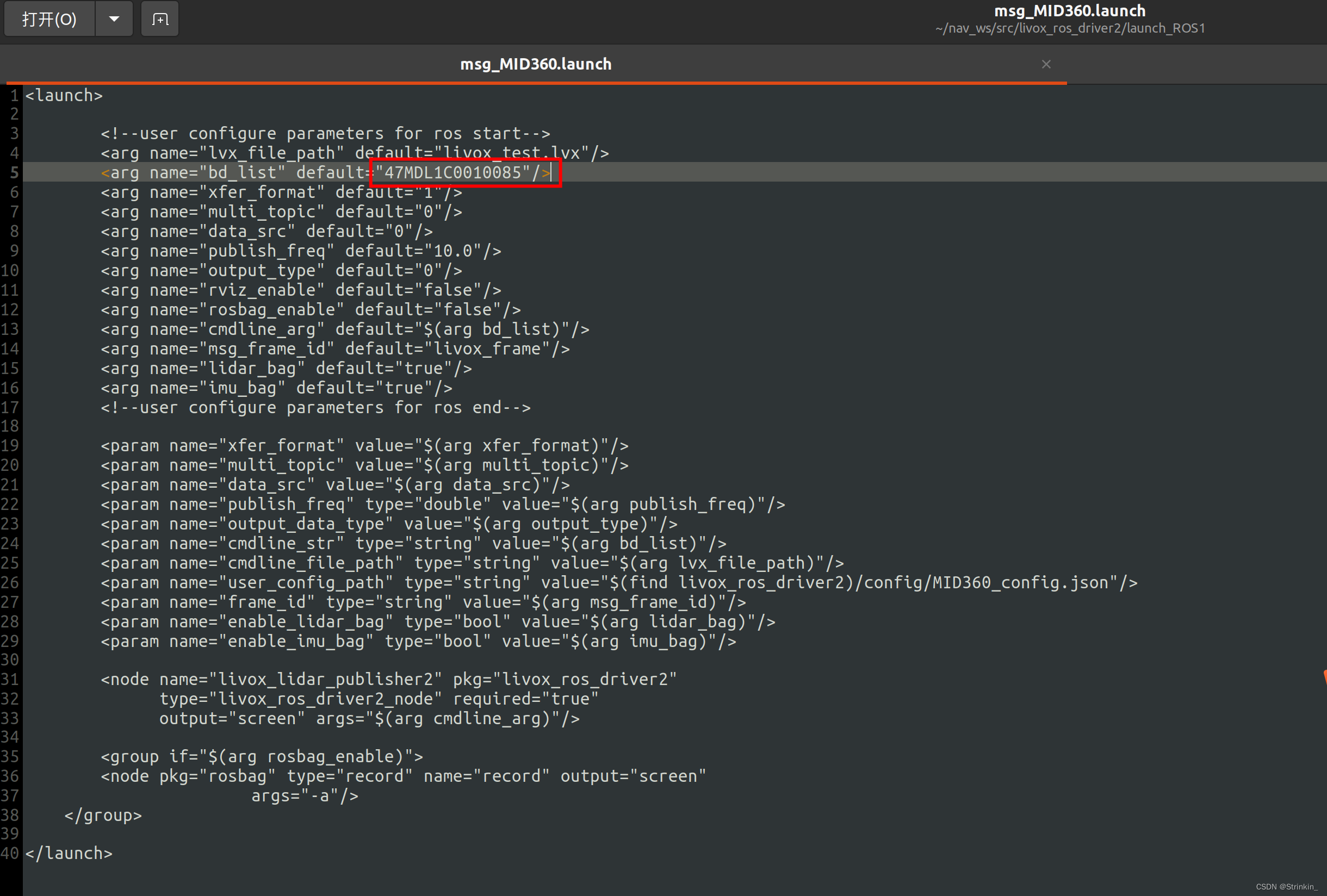Click the rviz_enable false value

[448, 290]
